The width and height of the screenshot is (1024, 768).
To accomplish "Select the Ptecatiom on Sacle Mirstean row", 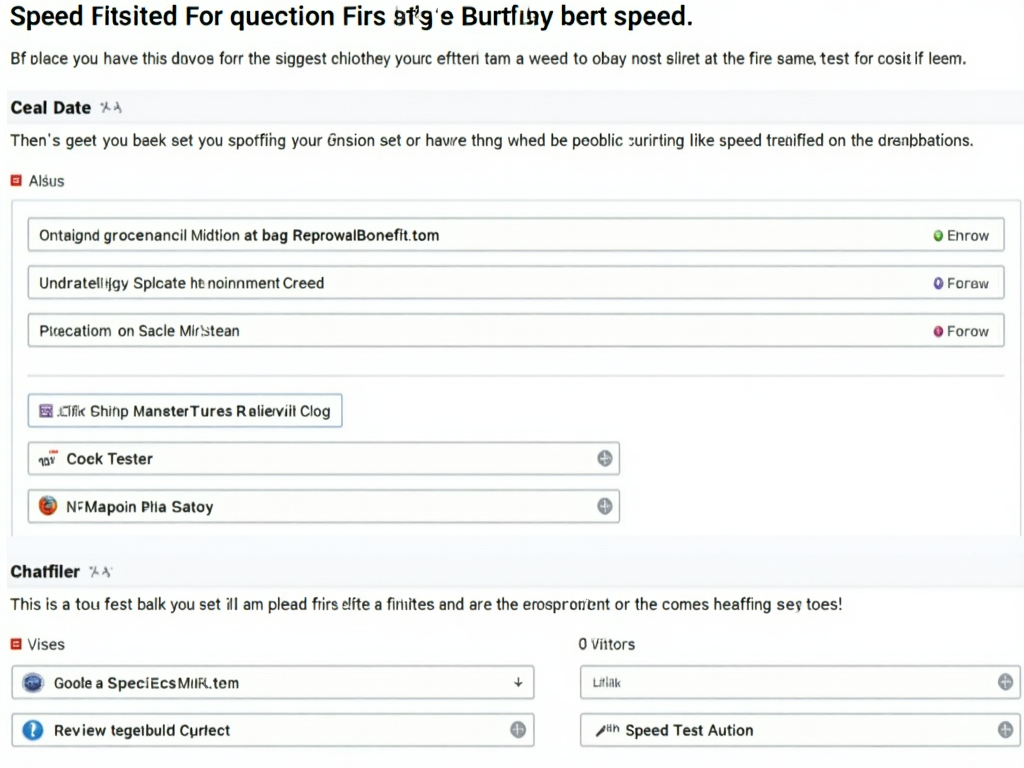I will point(516,330).
